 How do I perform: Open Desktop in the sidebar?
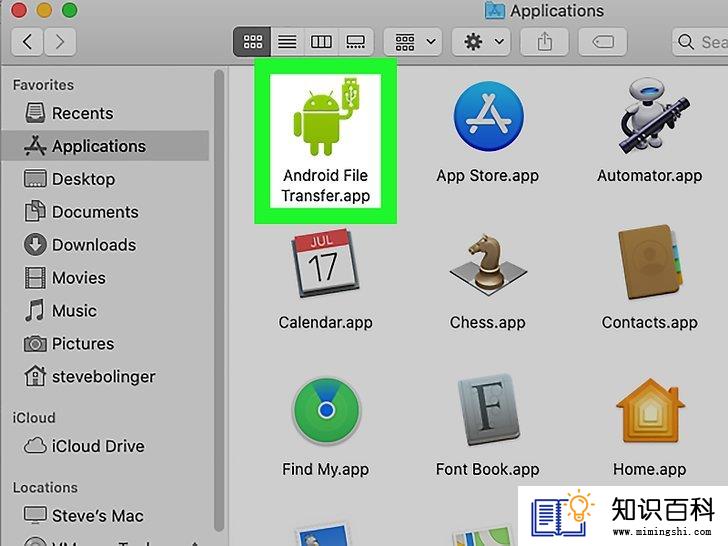click(x=105, y=179)
